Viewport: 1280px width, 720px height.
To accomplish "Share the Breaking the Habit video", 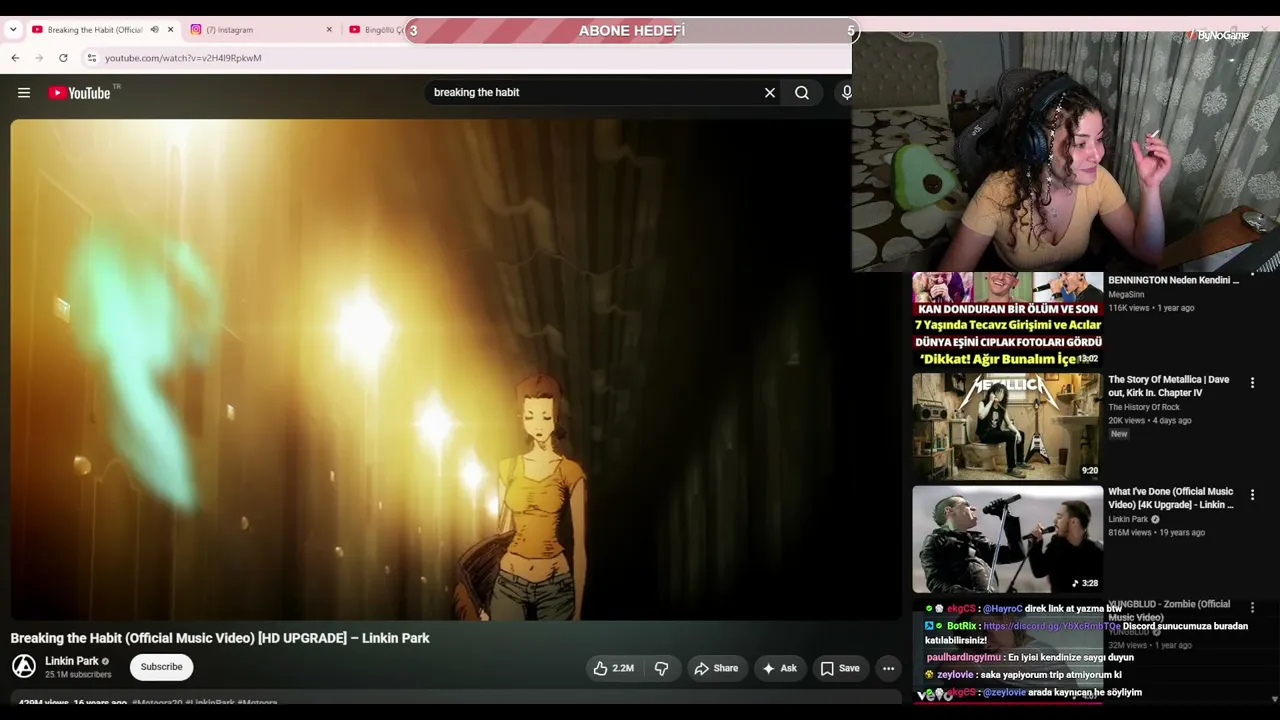I will click(x=716, y=668).
